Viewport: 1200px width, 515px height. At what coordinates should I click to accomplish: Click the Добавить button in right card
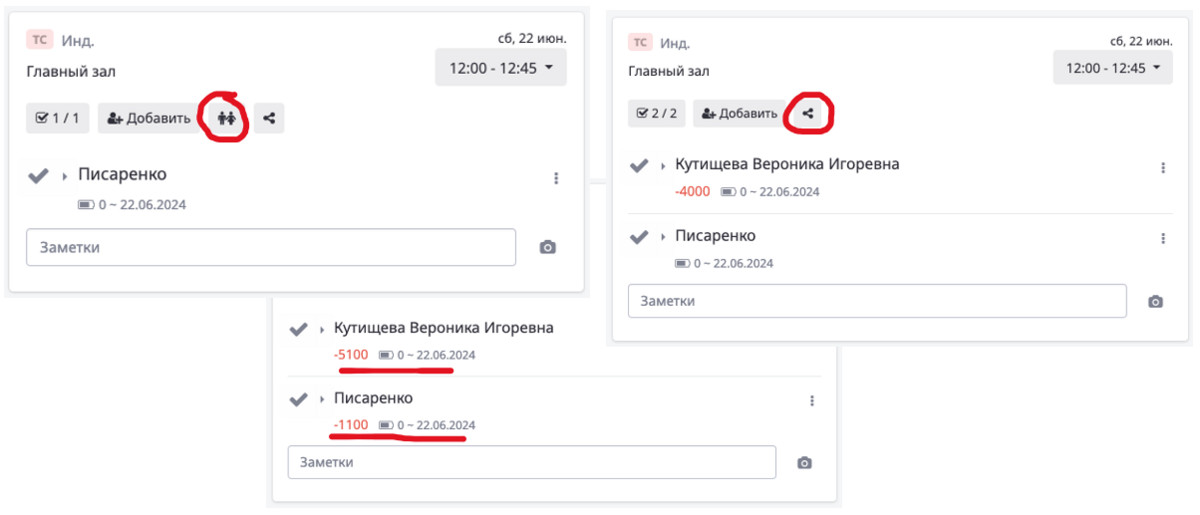740,113
